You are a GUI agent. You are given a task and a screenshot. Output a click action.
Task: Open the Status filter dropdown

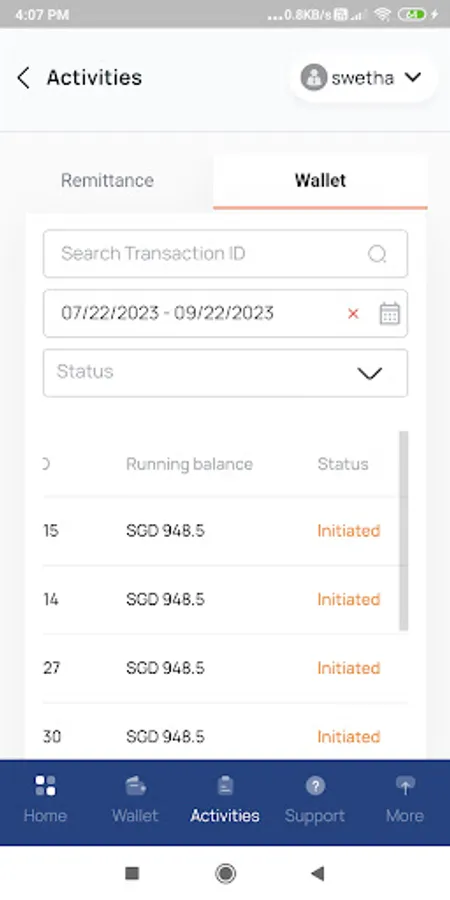225,373
